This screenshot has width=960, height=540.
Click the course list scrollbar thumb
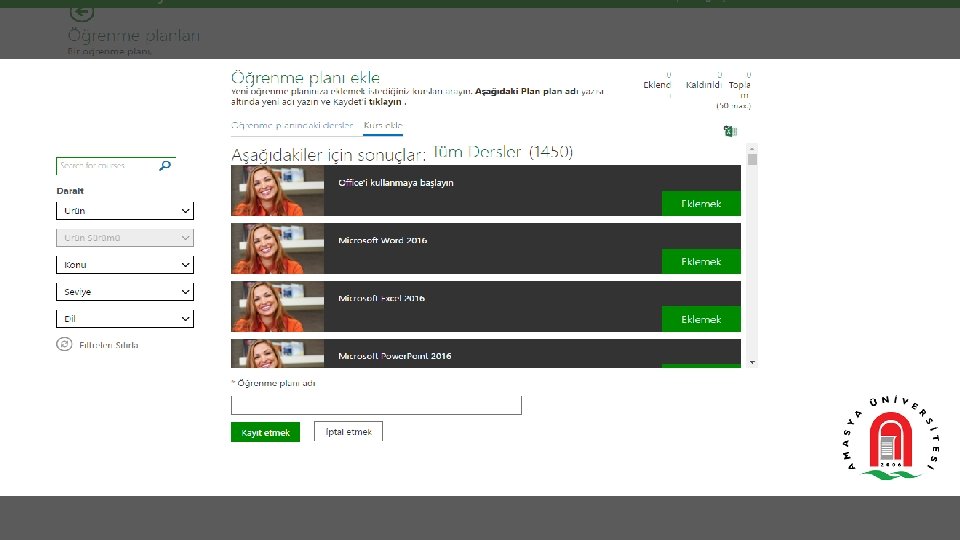click(x=752, y=160)
